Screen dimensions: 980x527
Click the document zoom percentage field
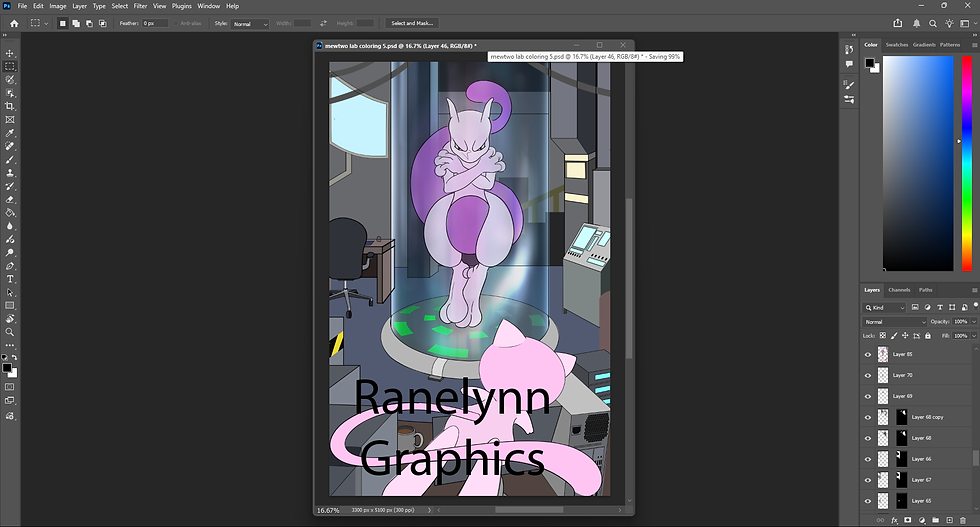coord(328,510)
